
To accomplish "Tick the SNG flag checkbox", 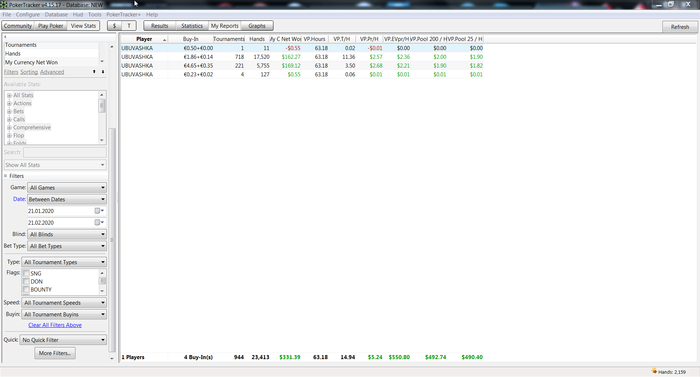I will [26, 273].
